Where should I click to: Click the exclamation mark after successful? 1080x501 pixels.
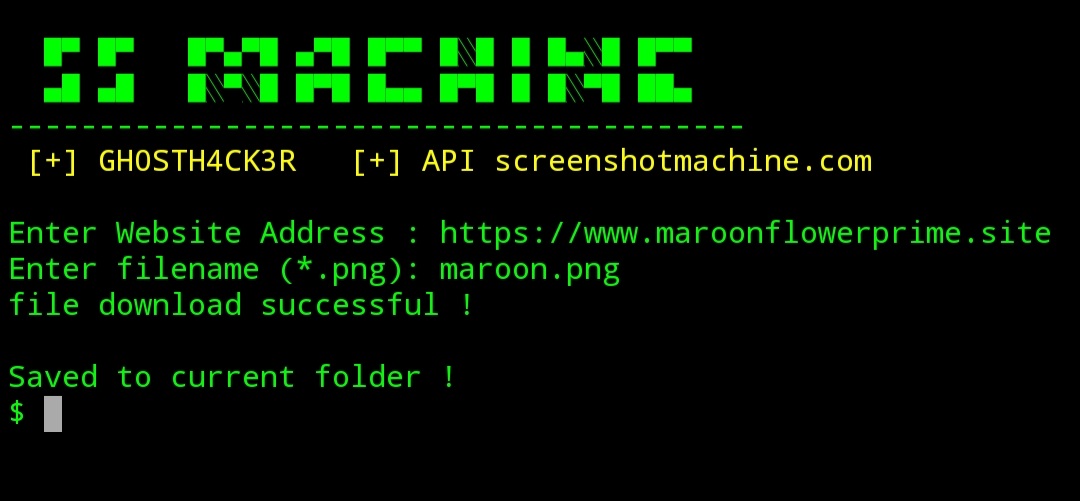click(x=466, y=305)
